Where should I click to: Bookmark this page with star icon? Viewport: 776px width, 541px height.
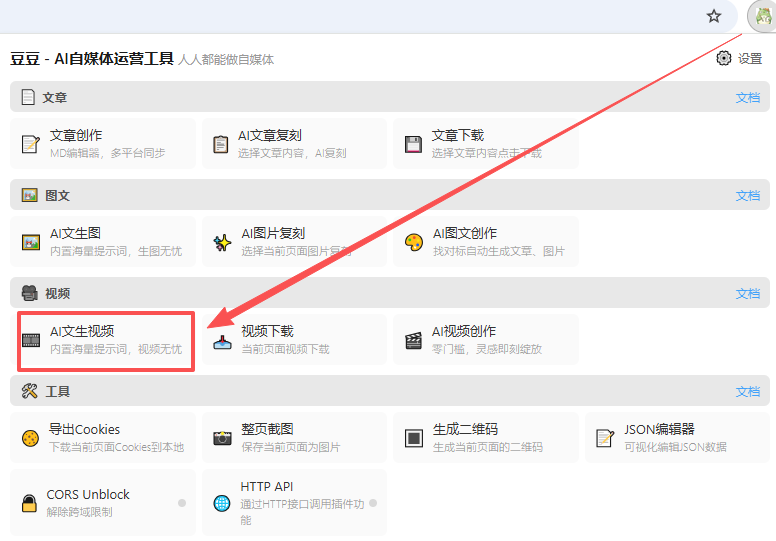pyautogui.click(x=714, y=16)
